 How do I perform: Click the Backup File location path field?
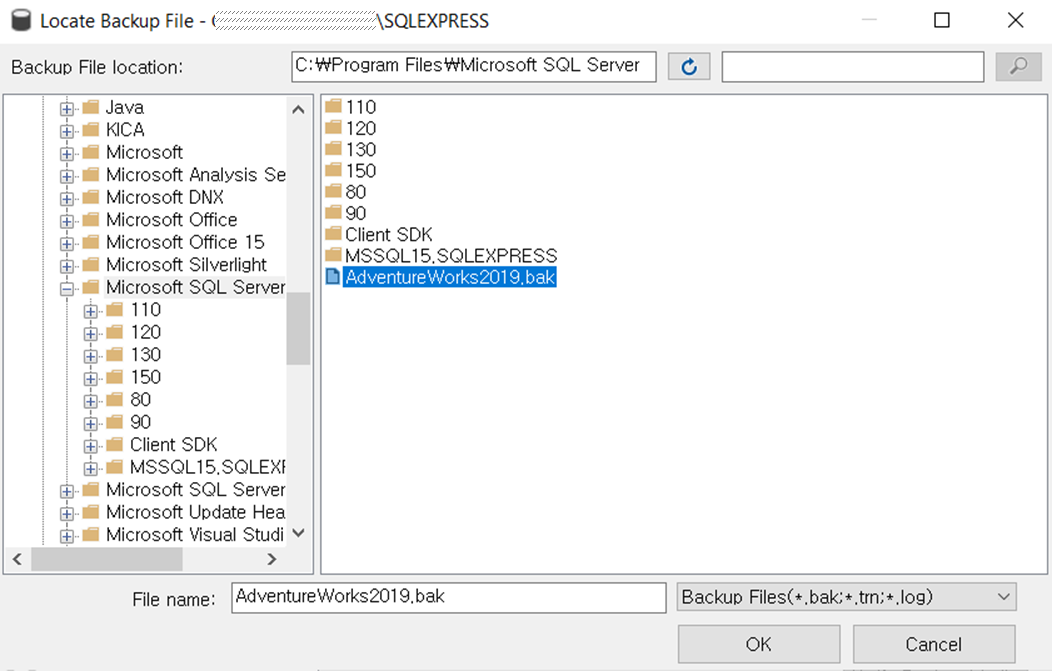tap(474, 66)
